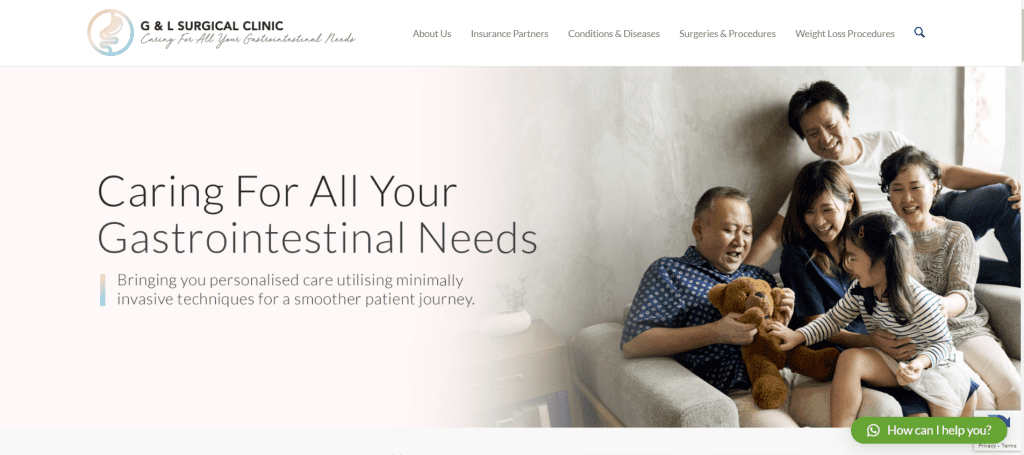The image size is (1024, 455).
Task: Click the G & L Surgical Clinic logo icon
Action: point(111,33)
